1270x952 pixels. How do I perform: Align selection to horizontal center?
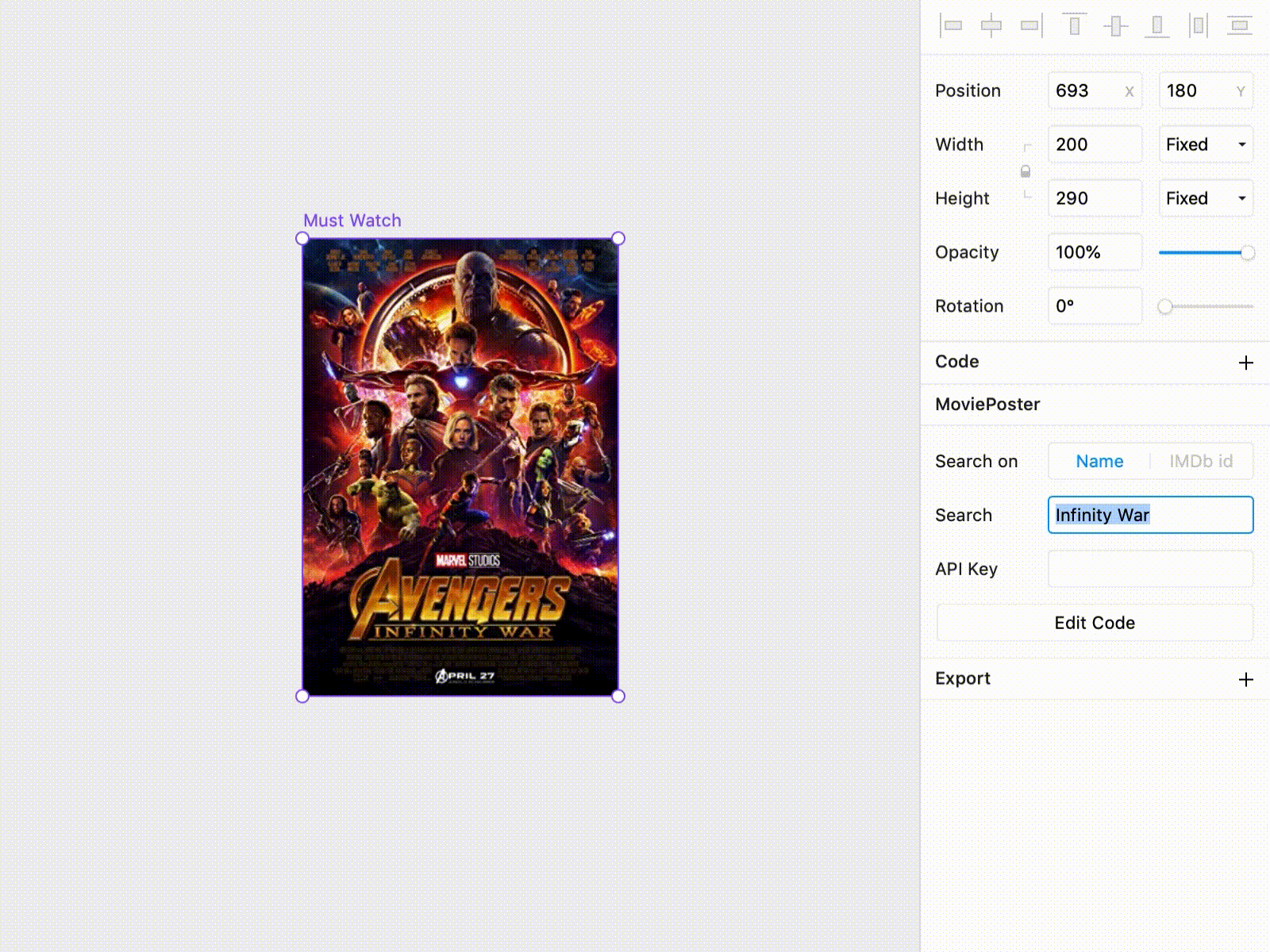coord(991,25)
